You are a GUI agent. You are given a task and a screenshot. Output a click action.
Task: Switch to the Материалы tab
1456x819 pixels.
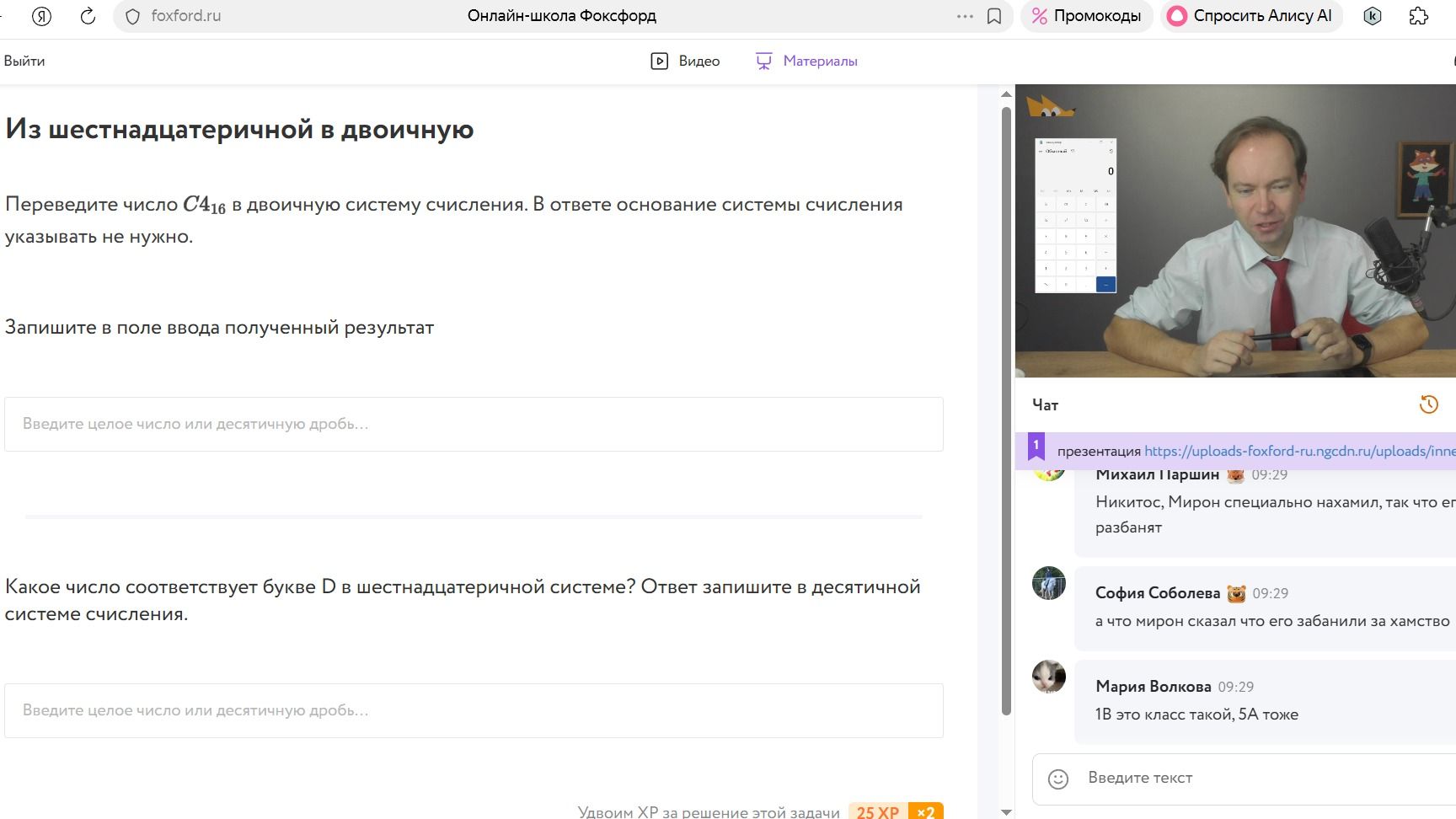point(806,61)
